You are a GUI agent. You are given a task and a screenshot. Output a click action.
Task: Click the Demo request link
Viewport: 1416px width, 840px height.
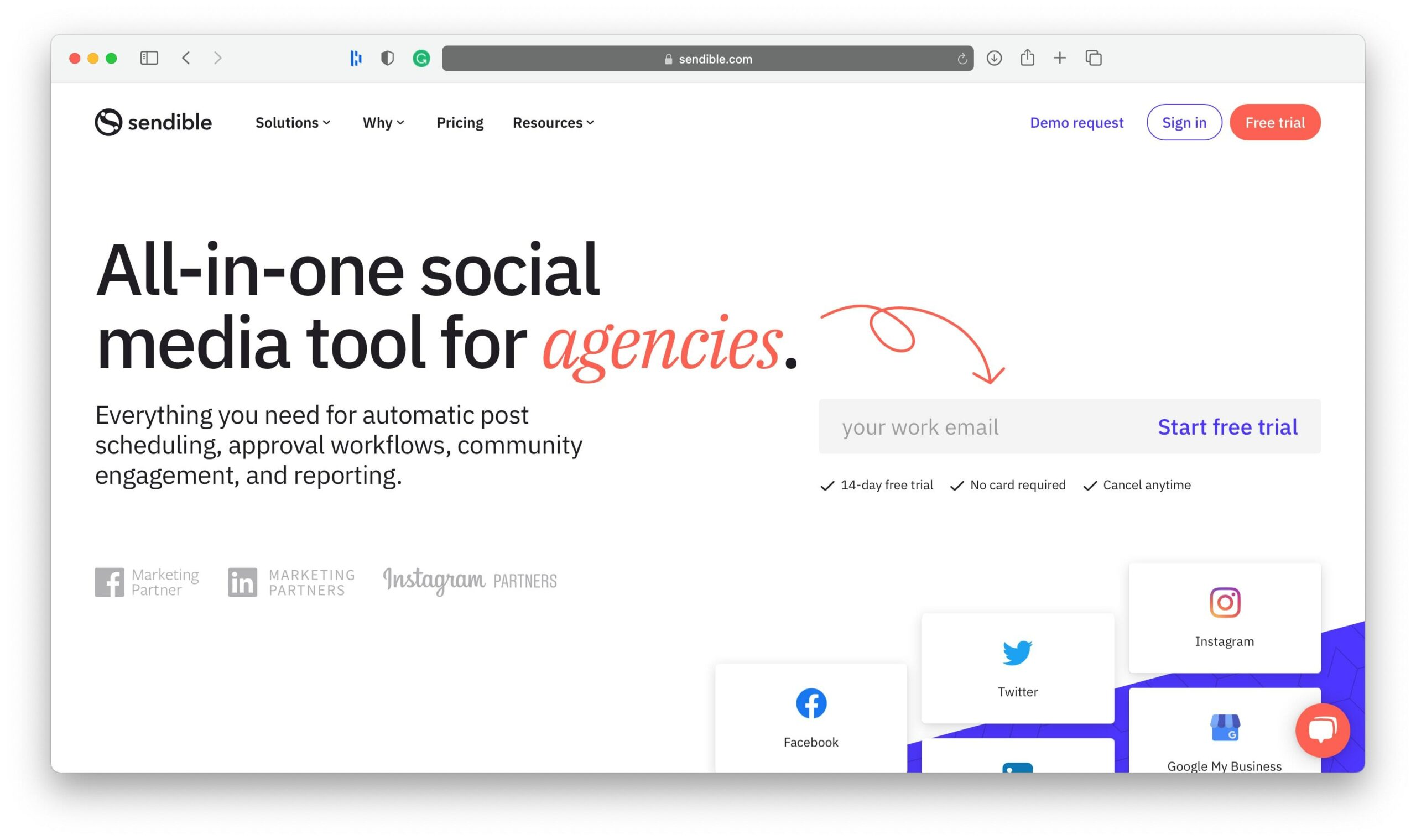1077,122
